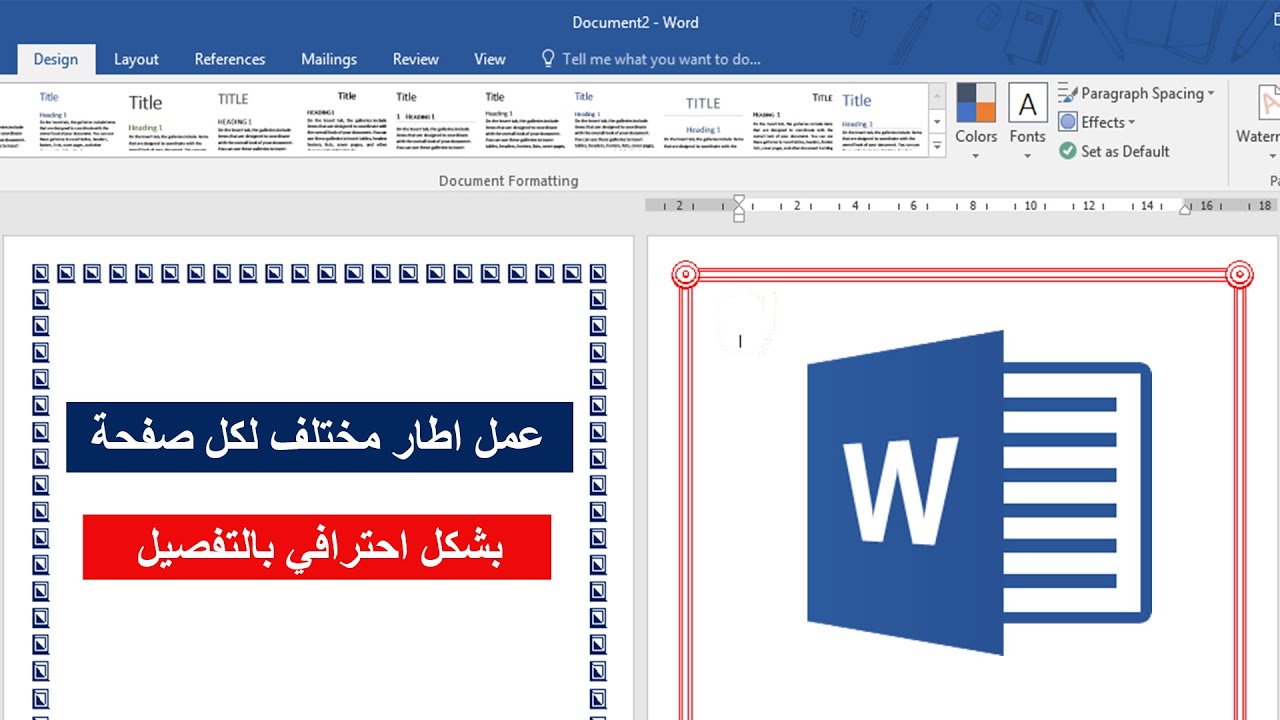
Task: Click the Word logo image on right page
Action: coord(979,492)
